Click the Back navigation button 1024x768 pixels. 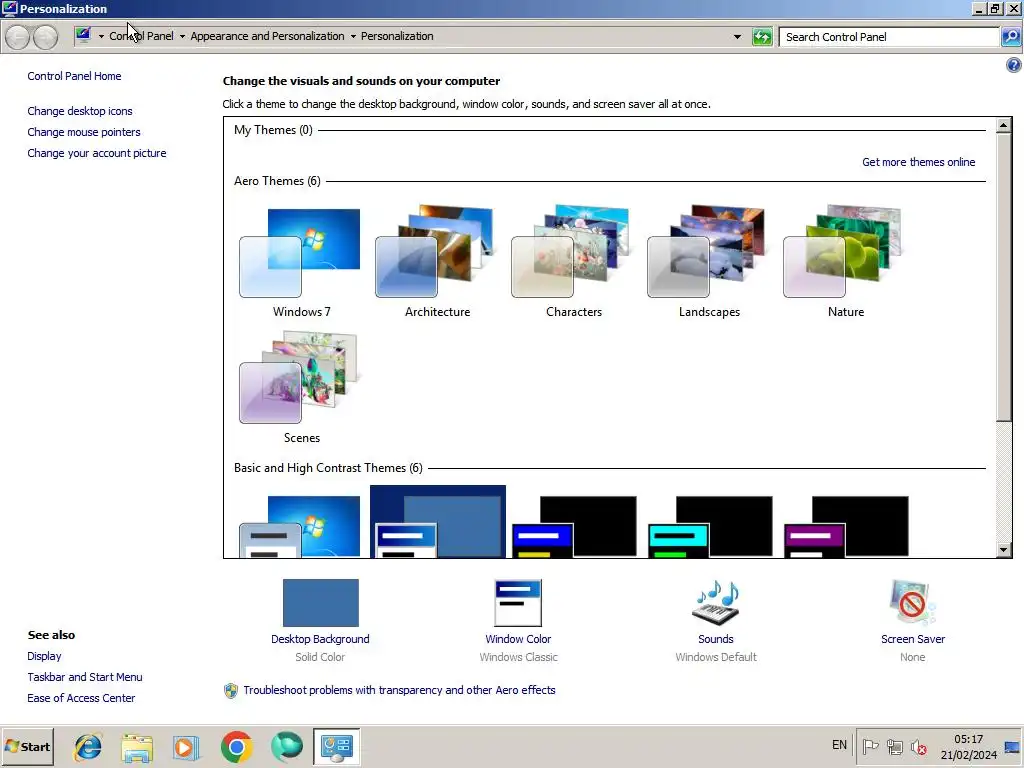[x=18, y=37]
